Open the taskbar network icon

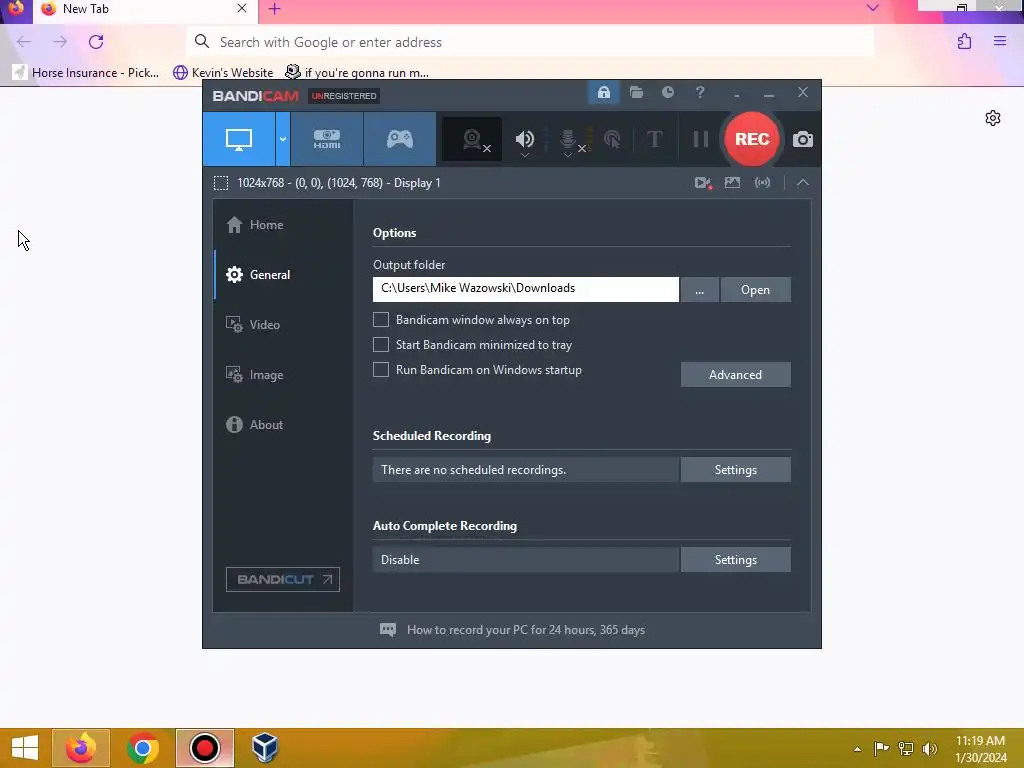pos(906,749)
